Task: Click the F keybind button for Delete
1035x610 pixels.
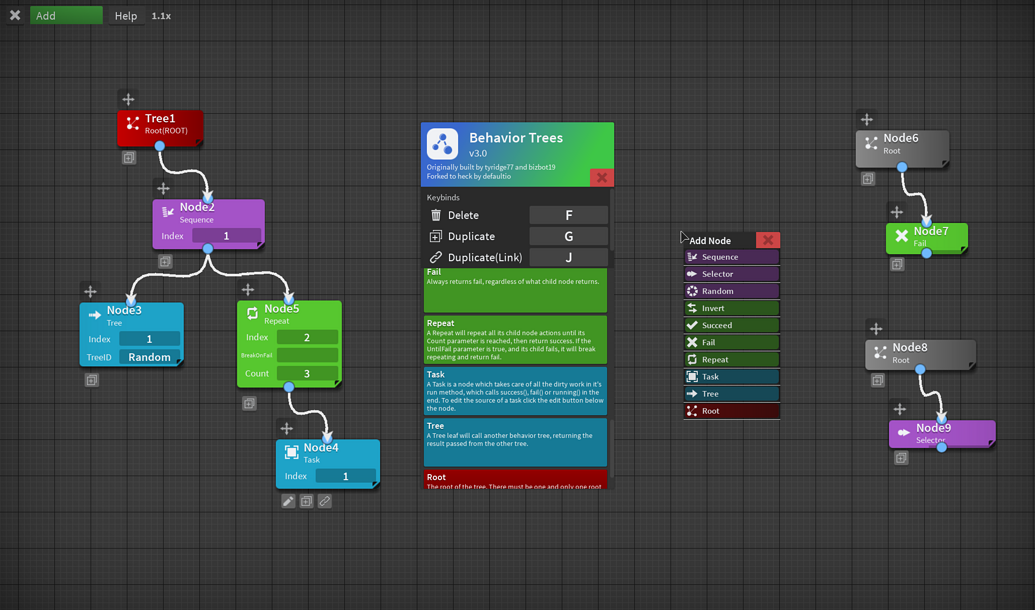Action: pyautogui.click(x=569, y=215)
